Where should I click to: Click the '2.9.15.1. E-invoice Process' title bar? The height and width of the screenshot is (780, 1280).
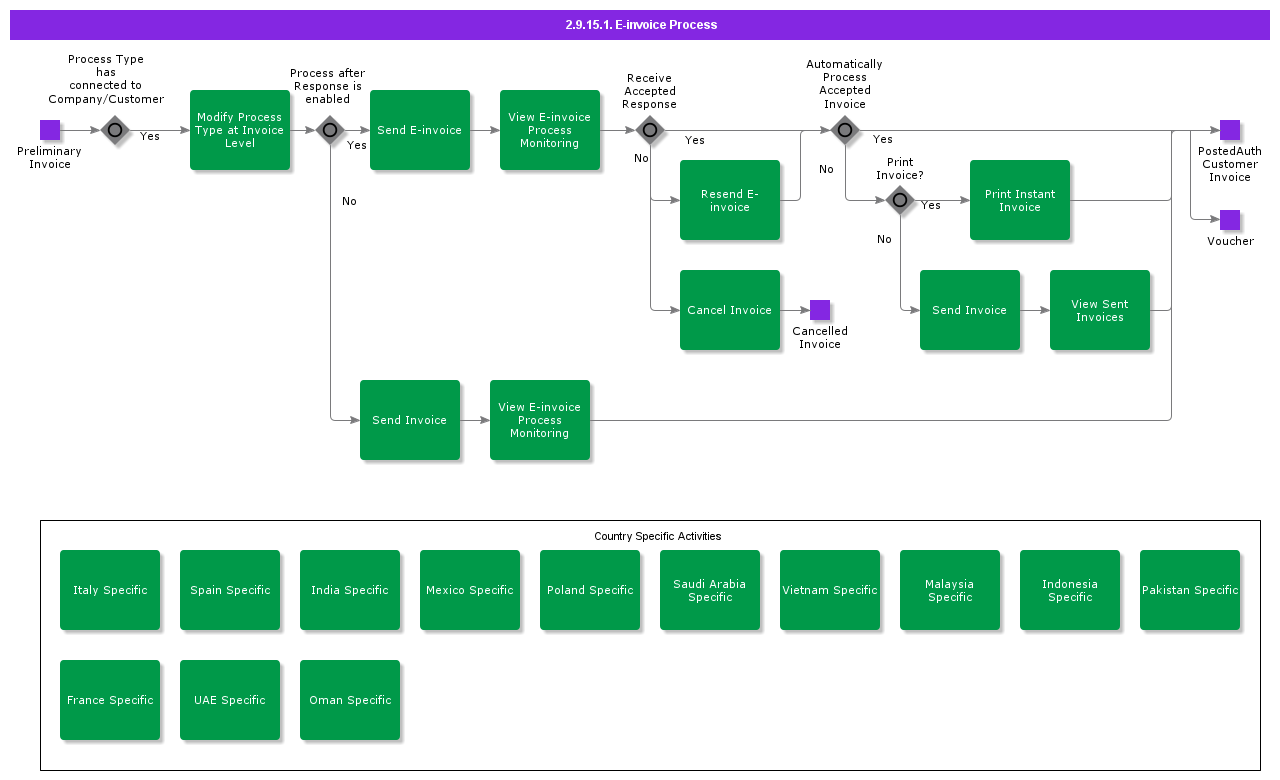pyautogui.click(x=640, y=25)
